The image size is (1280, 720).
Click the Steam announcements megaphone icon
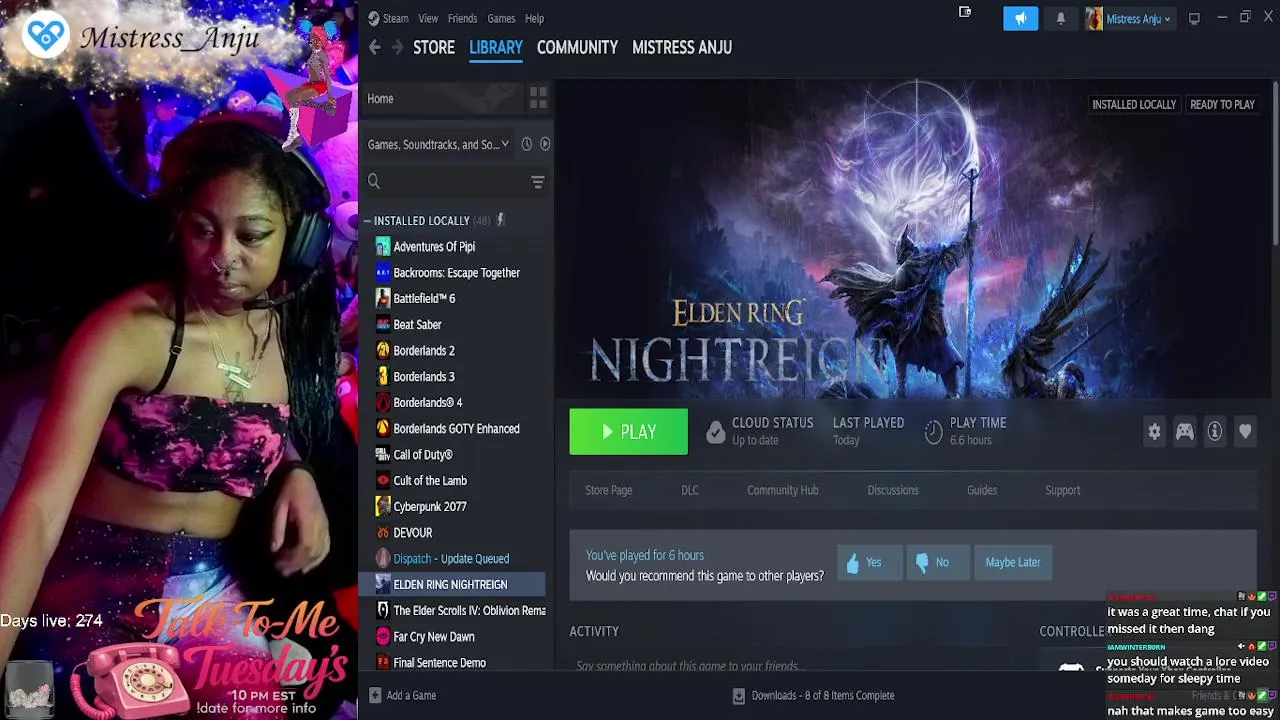click(1020, 18)
